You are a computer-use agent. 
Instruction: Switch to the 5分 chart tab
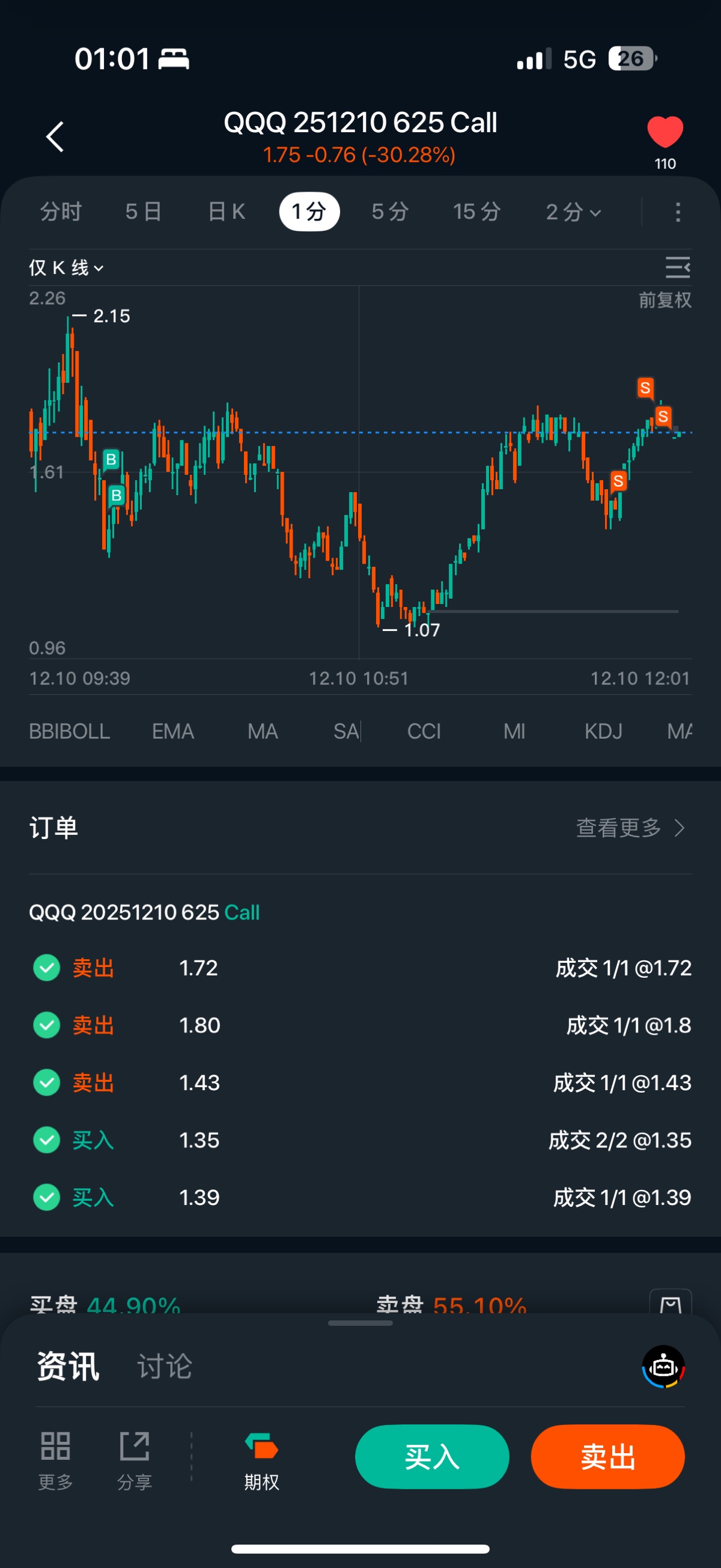click(x=390, y=212)
